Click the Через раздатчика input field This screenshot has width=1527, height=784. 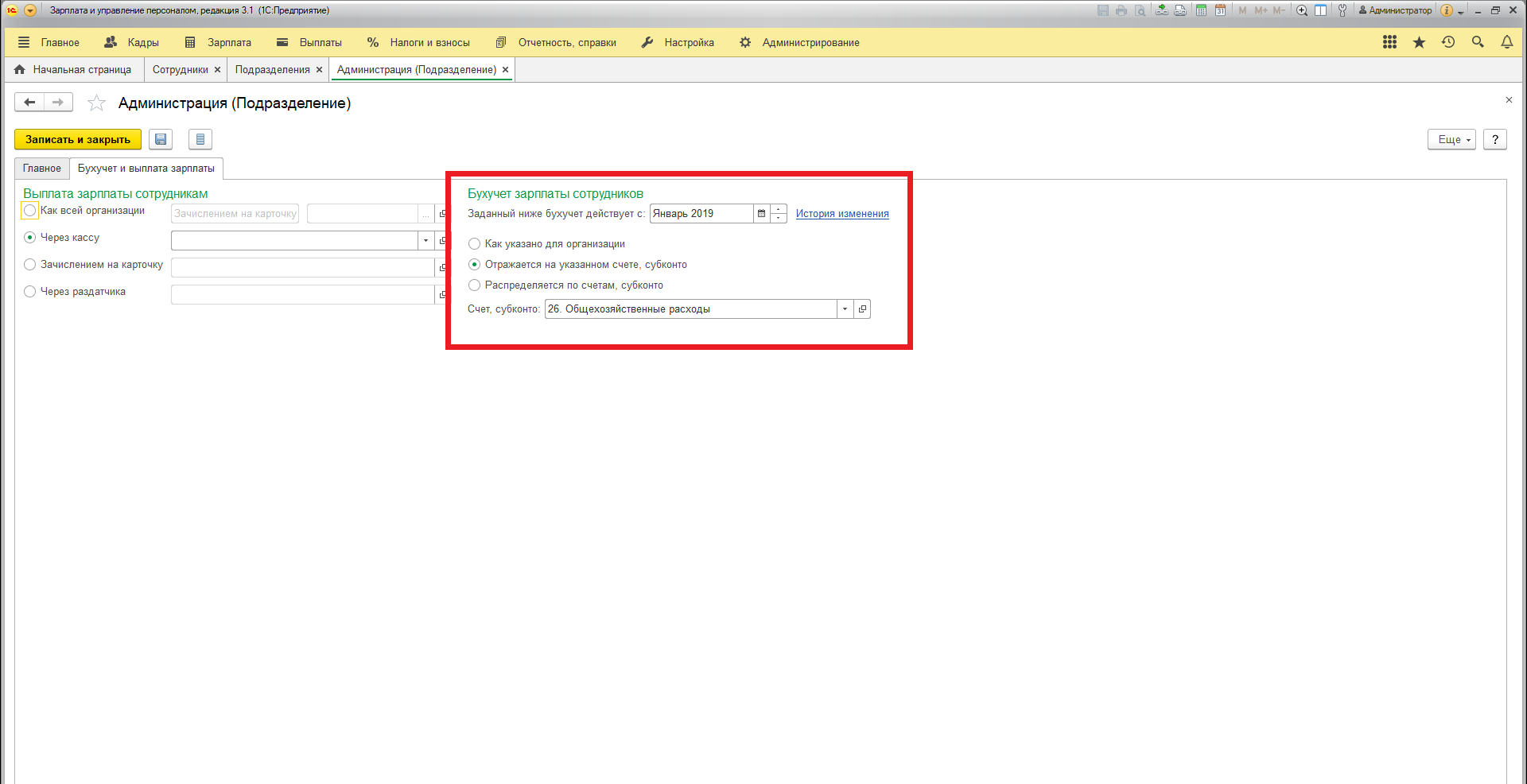click(x=302, y=294)
